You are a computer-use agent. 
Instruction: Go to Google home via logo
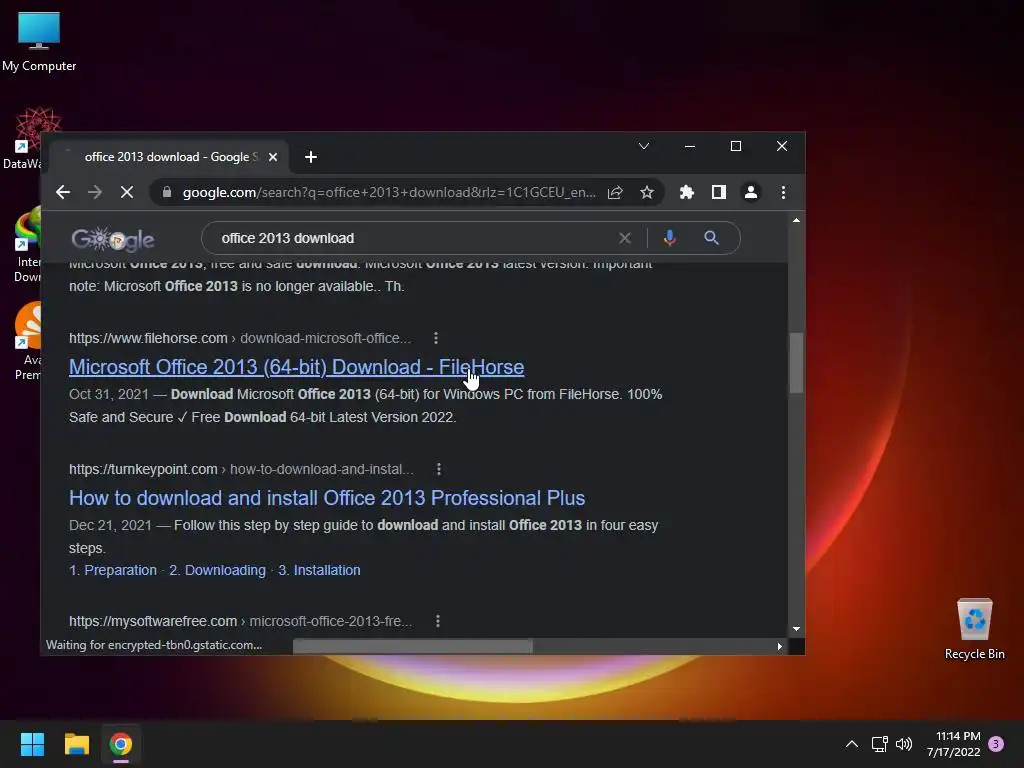[x=112, y=239]
